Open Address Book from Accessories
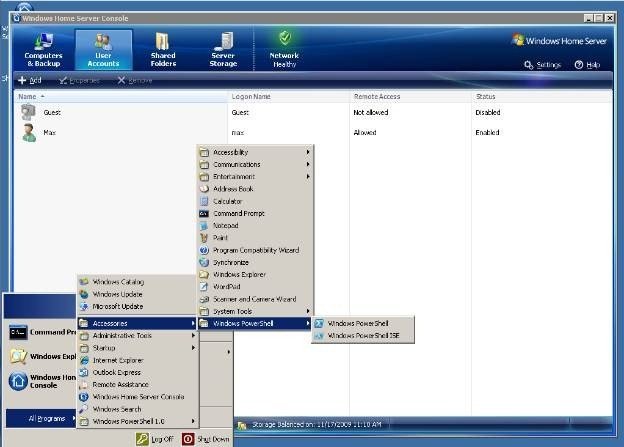Image resolution: width=624 pixels, height=447 pixels. click(x=255, y=189)
